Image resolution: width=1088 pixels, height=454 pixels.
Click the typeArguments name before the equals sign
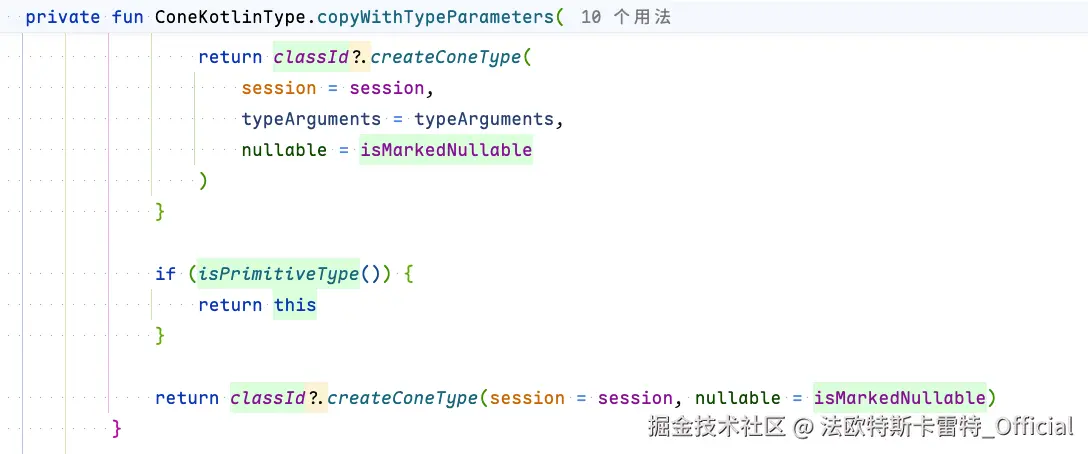coord(311,119)
